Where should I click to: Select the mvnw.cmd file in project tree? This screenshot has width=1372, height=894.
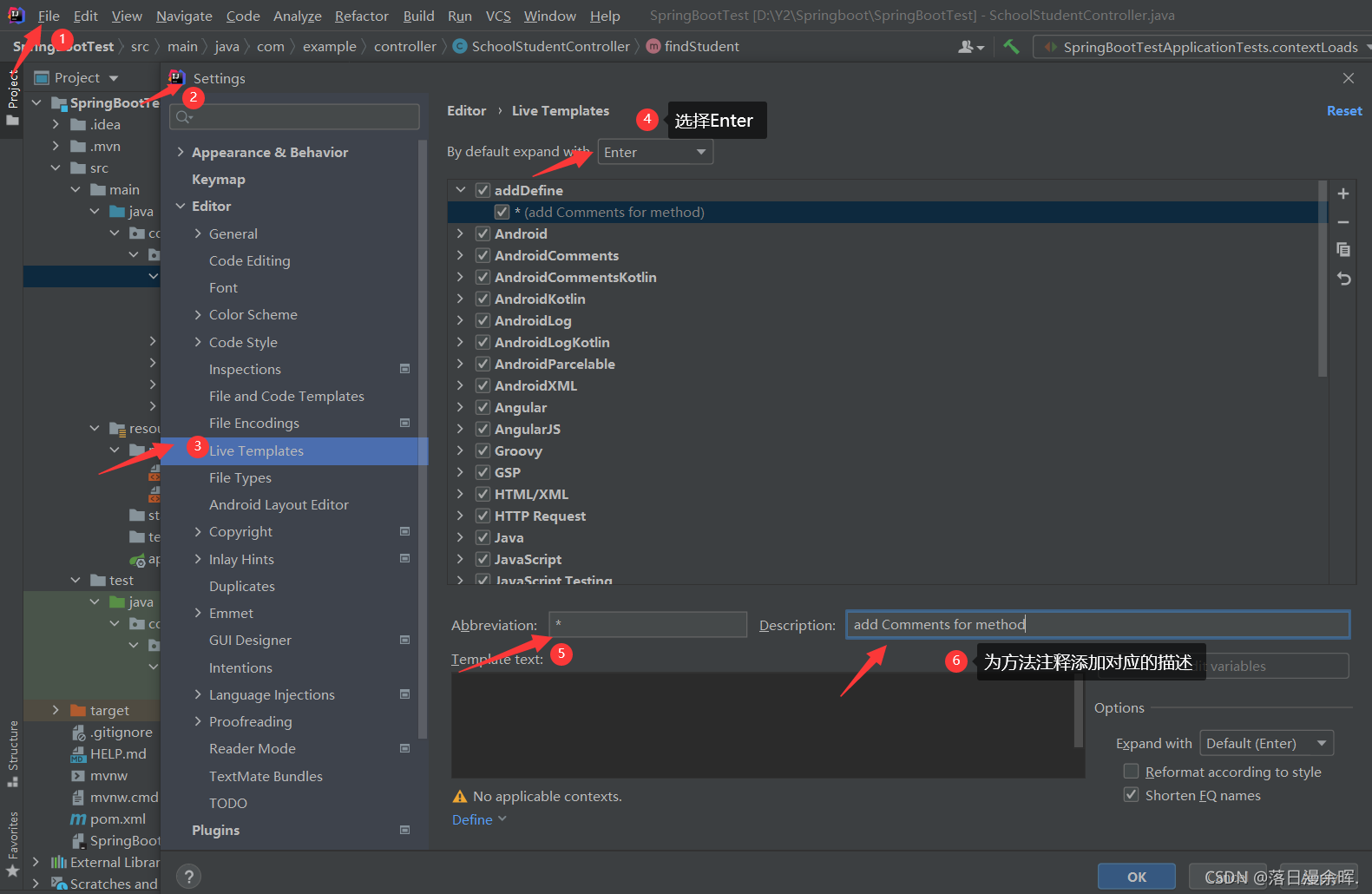[x=115, y=797]
